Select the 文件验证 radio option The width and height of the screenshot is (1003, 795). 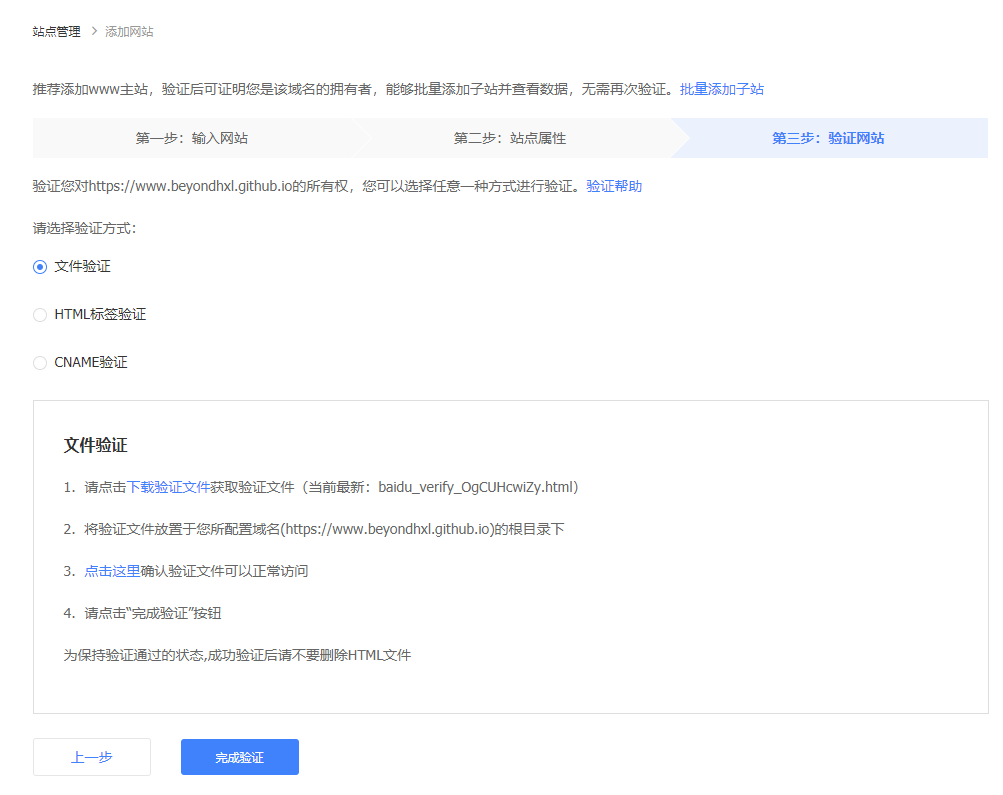[x=40, y=266]
